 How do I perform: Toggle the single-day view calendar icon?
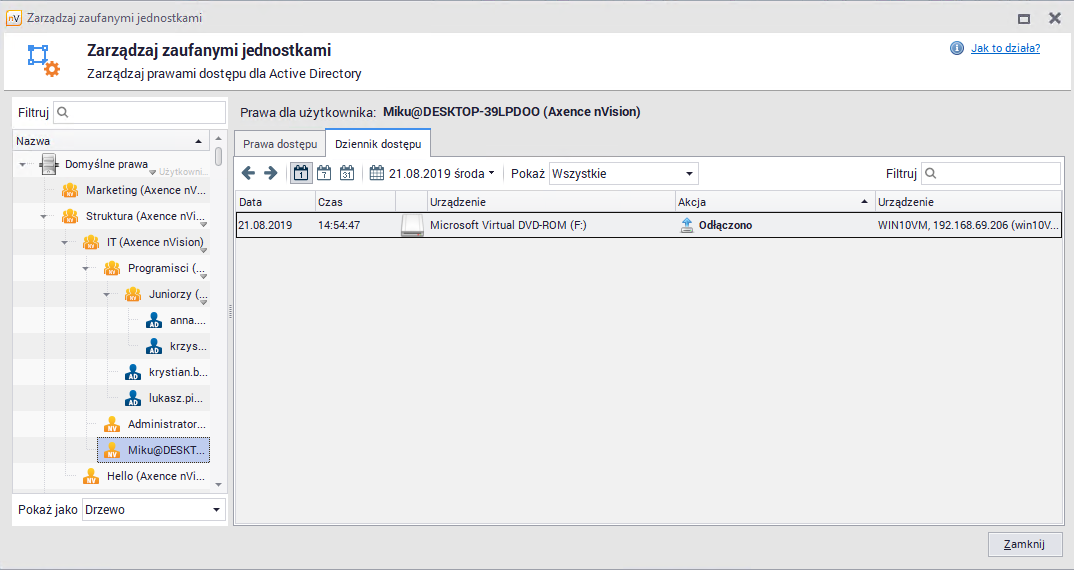tap(300, 173)
